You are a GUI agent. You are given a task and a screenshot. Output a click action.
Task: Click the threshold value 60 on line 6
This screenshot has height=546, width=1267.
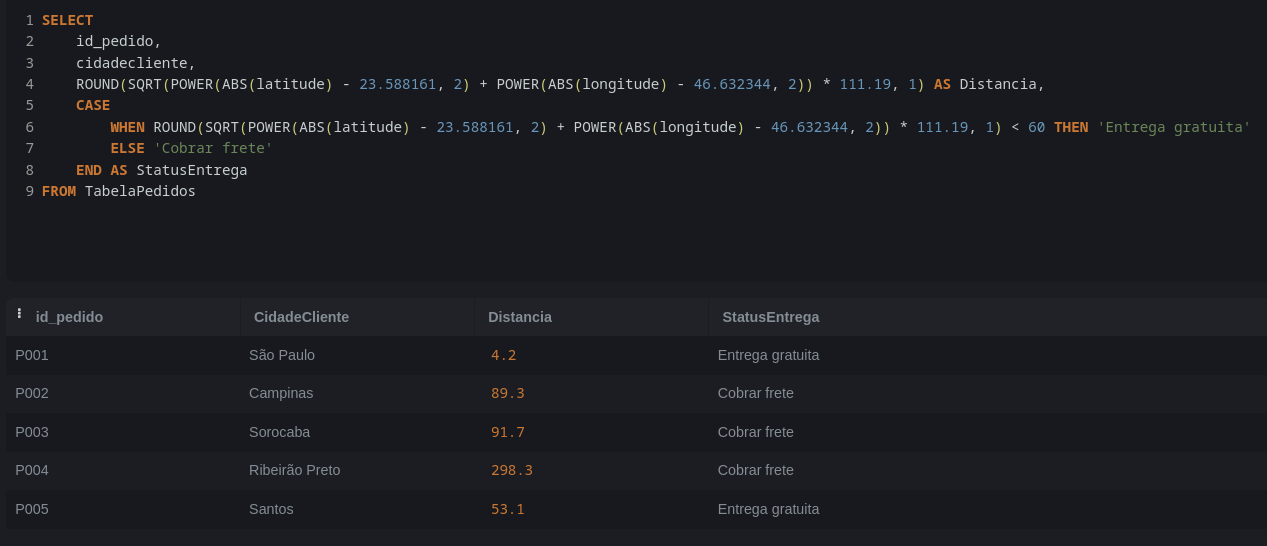pyautogui.click(x=1036, y=127)
